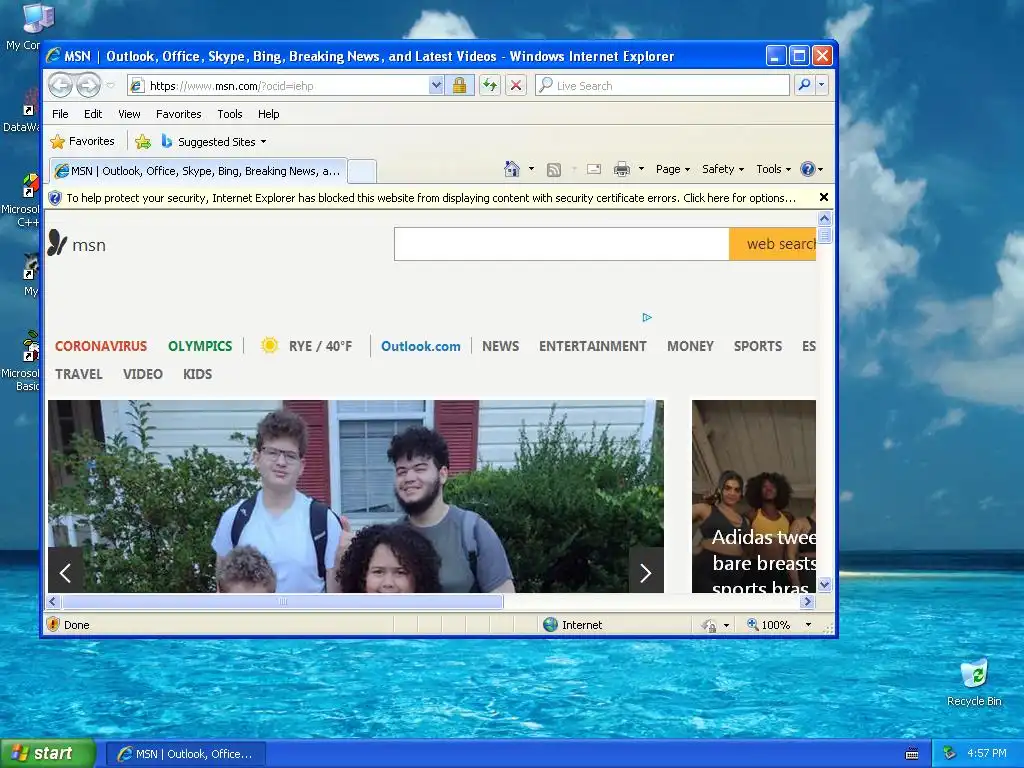Open the MONEY section link
Image resolution: width=1024 pixels, height=768 pixels.
(x=690, y=346)
